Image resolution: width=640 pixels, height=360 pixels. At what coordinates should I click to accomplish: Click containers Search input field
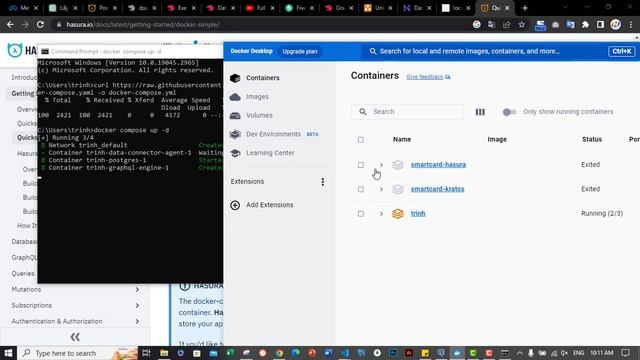point(407,112)
